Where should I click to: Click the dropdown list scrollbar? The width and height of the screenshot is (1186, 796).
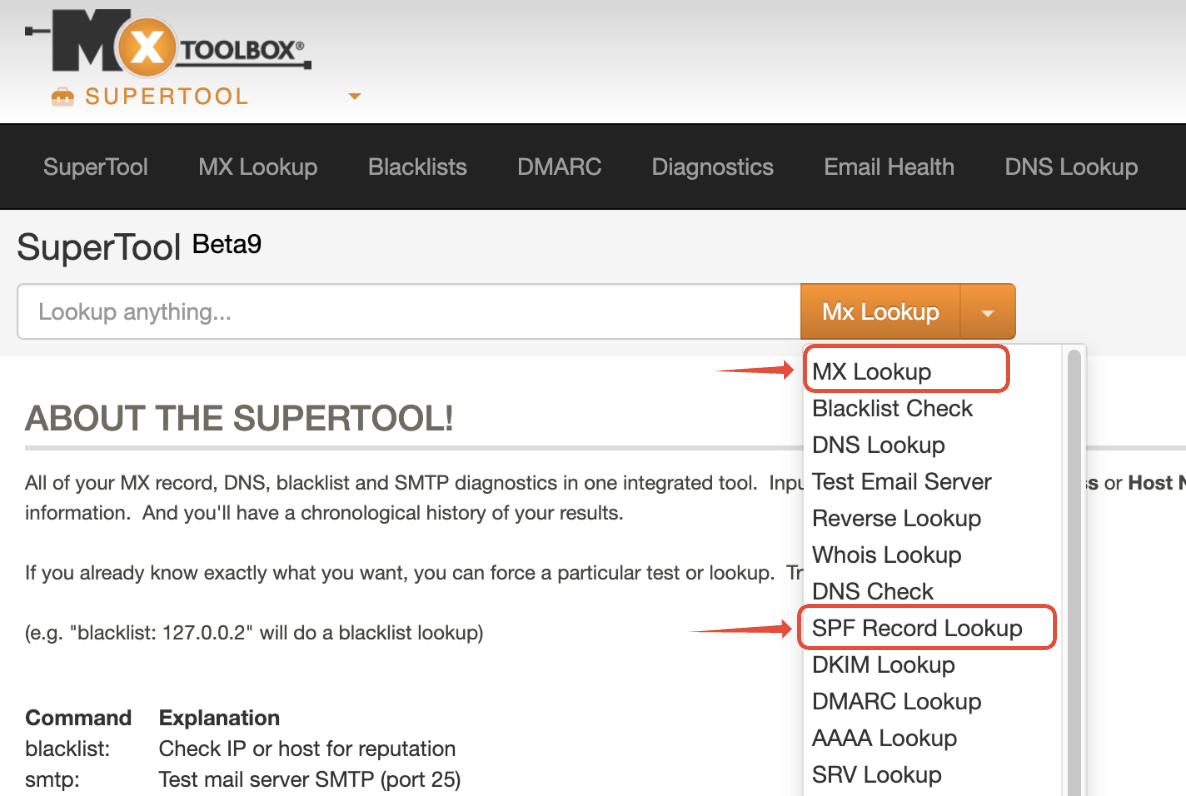1075,560
